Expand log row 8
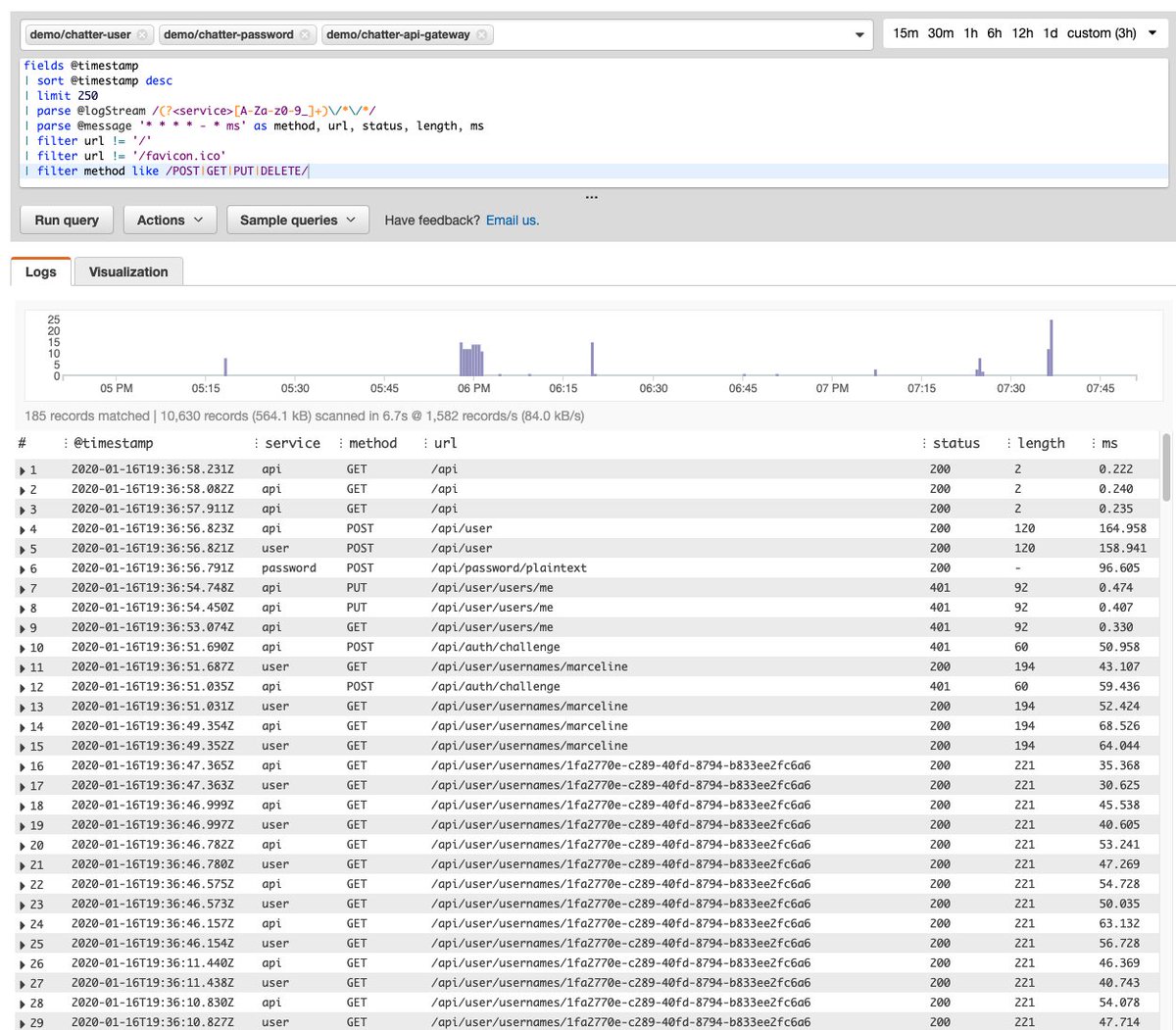1176x1030 pixels. click(23, 609)
